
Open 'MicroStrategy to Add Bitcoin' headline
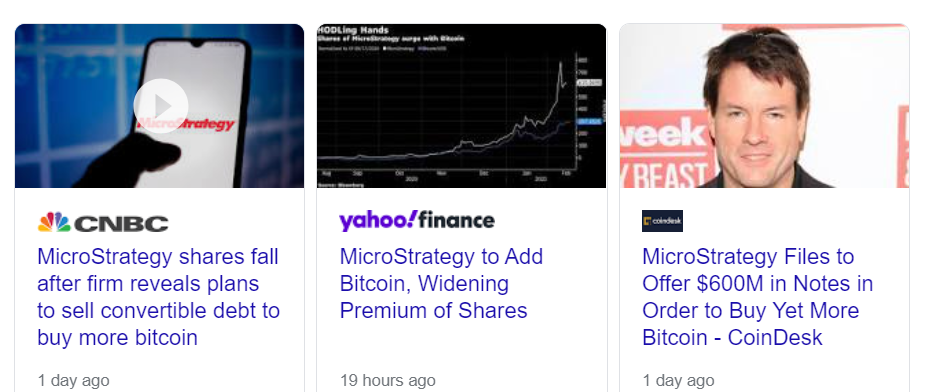coord(441,283)
